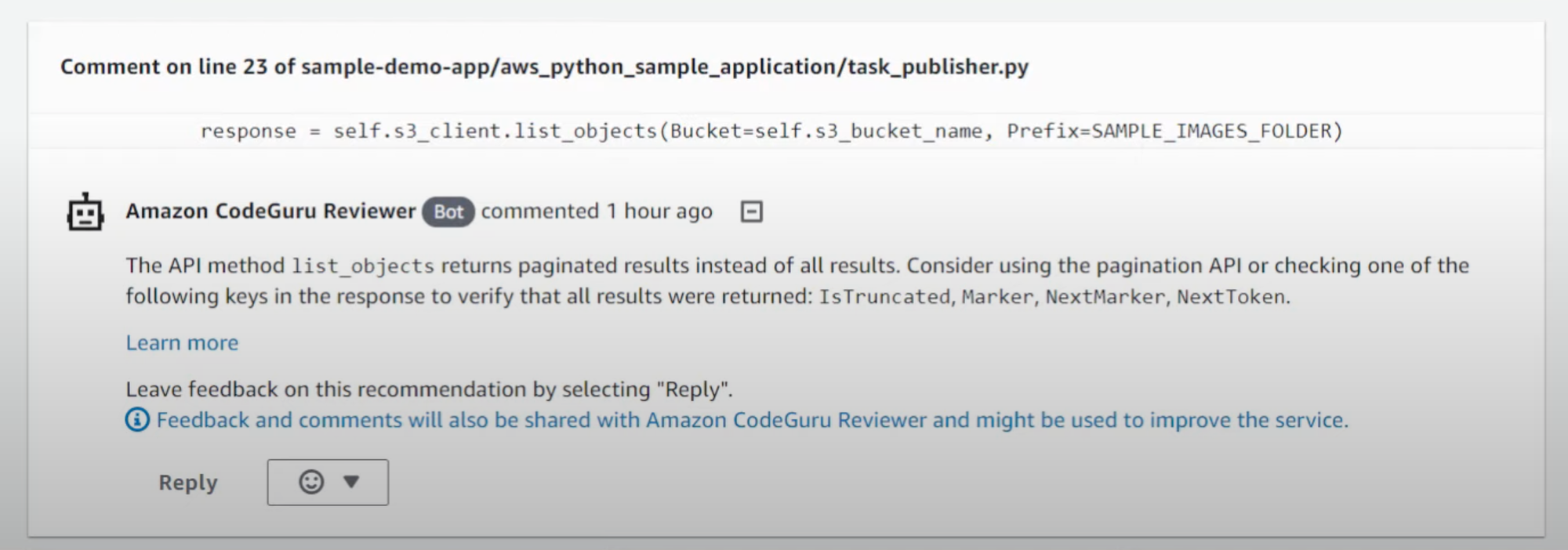Click the Reply button

[188, 483]
